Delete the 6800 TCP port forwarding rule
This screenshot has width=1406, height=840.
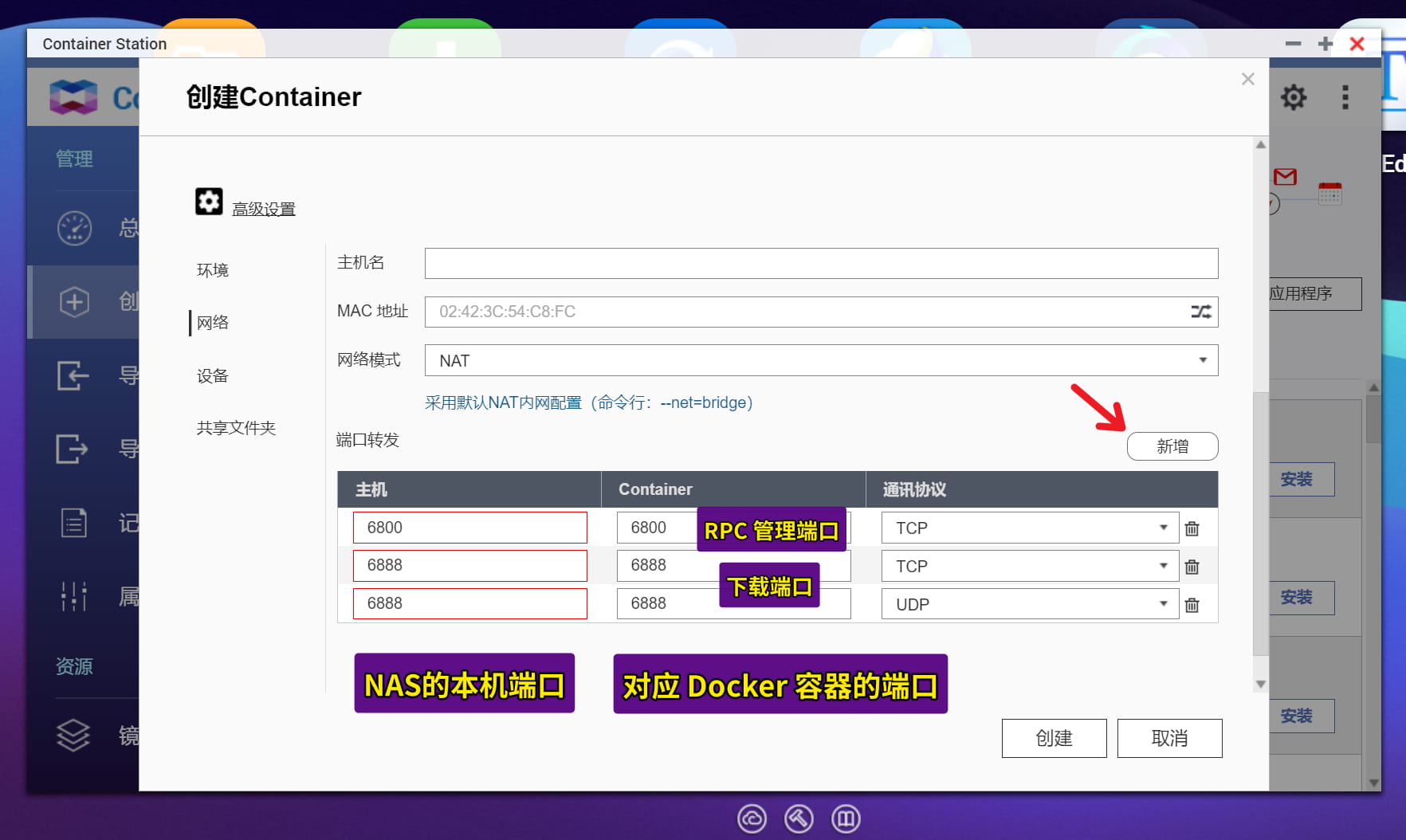[x=1192, y=528]
